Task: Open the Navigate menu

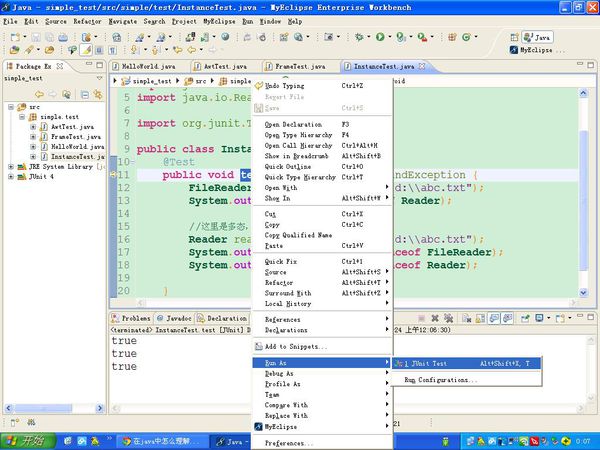Action: 122,21
